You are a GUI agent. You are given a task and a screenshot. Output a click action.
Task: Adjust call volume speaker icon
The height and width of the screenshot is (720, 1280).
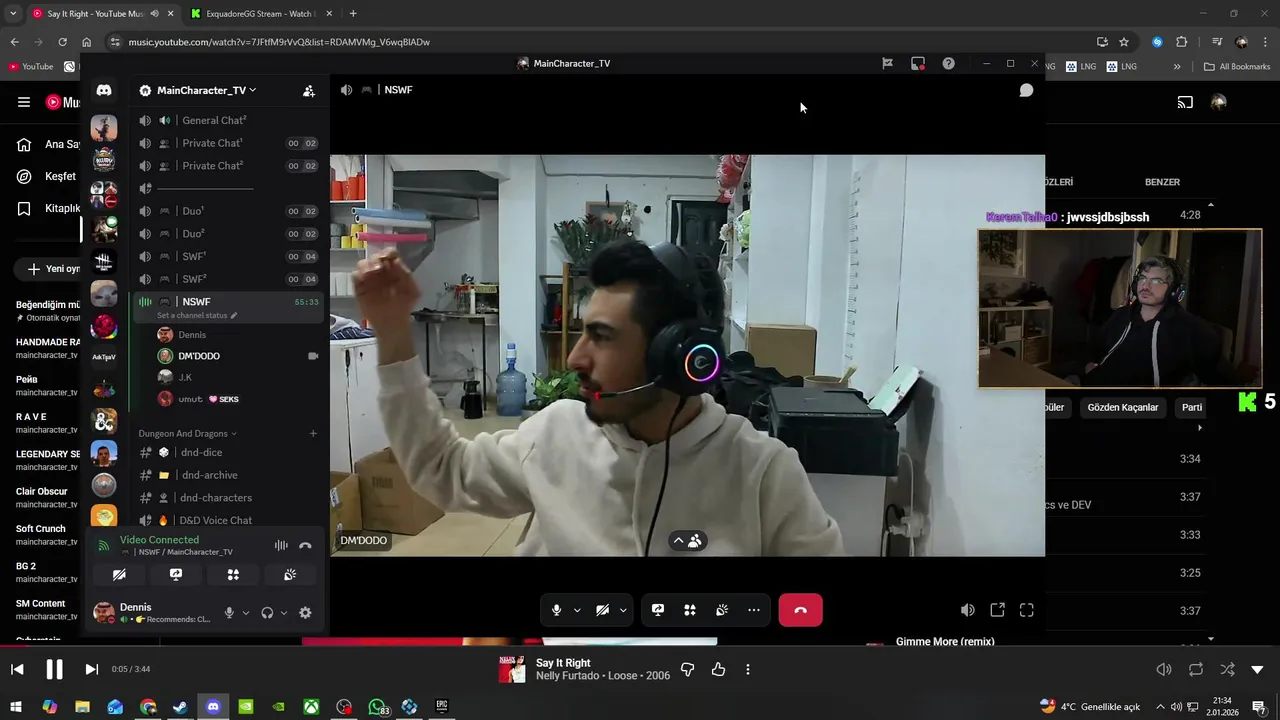click(x=967, y=610)
